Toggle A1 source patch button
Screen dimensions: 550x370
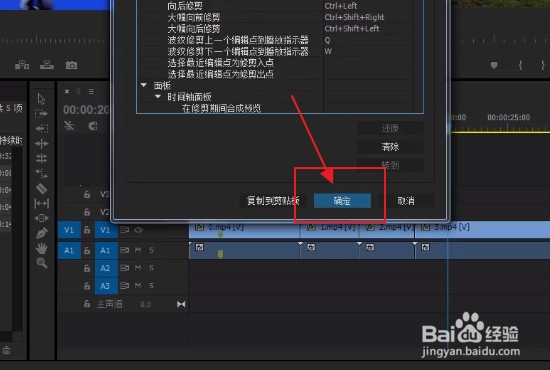coord(69,250)
